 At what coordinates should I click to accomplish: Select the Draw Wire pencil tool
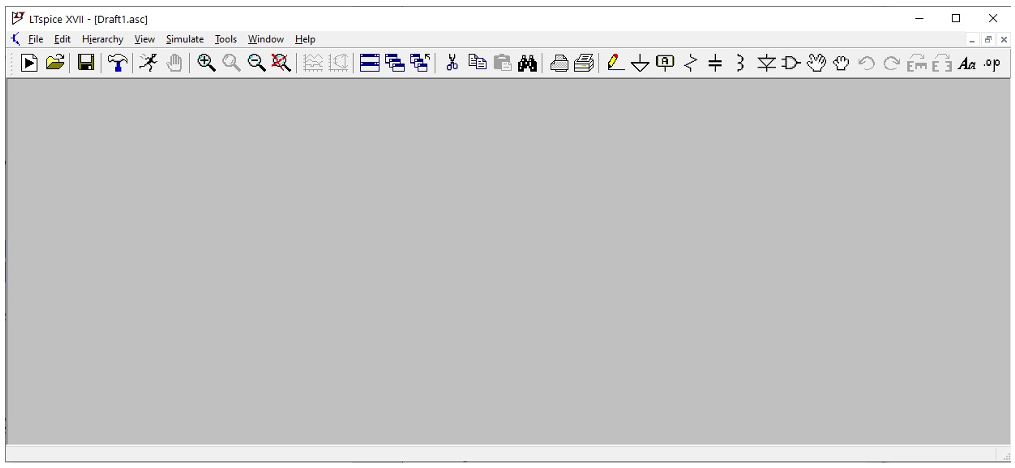click(617, 63)
